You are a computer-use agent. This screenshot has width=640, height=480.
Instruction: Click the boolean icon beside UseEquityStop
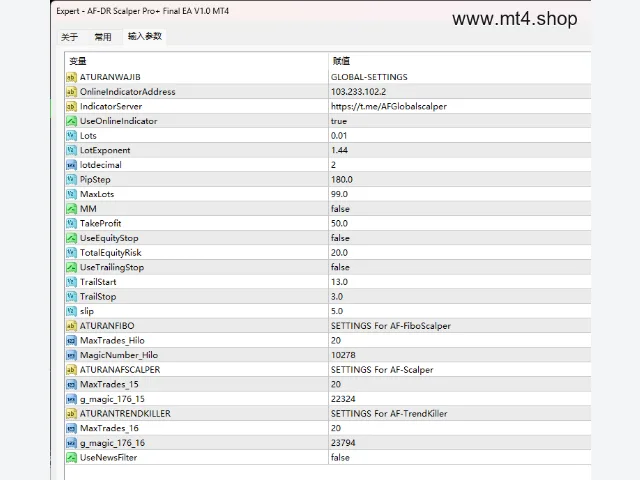(71, 238)
